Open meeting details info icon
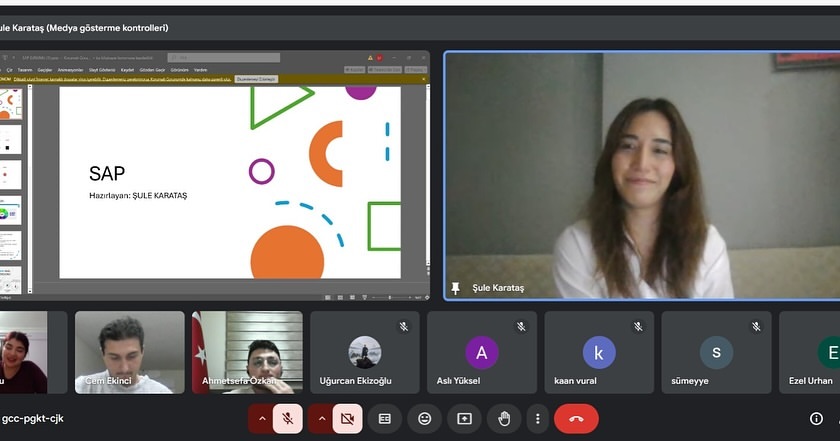 tap(816, 418)
